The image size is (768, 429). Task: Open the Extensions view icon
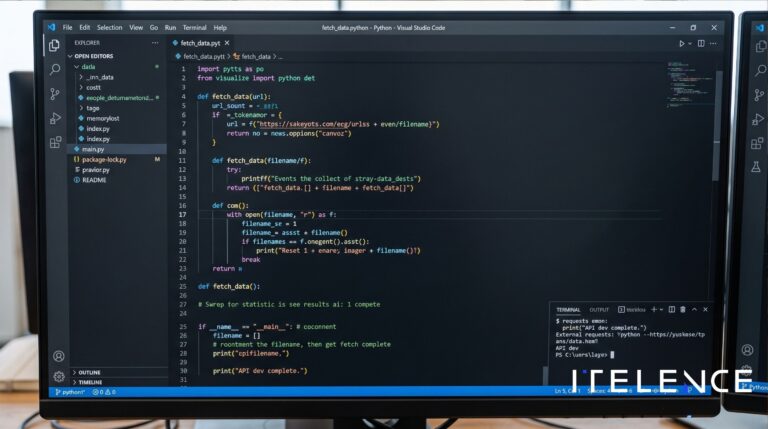(55, 143)
